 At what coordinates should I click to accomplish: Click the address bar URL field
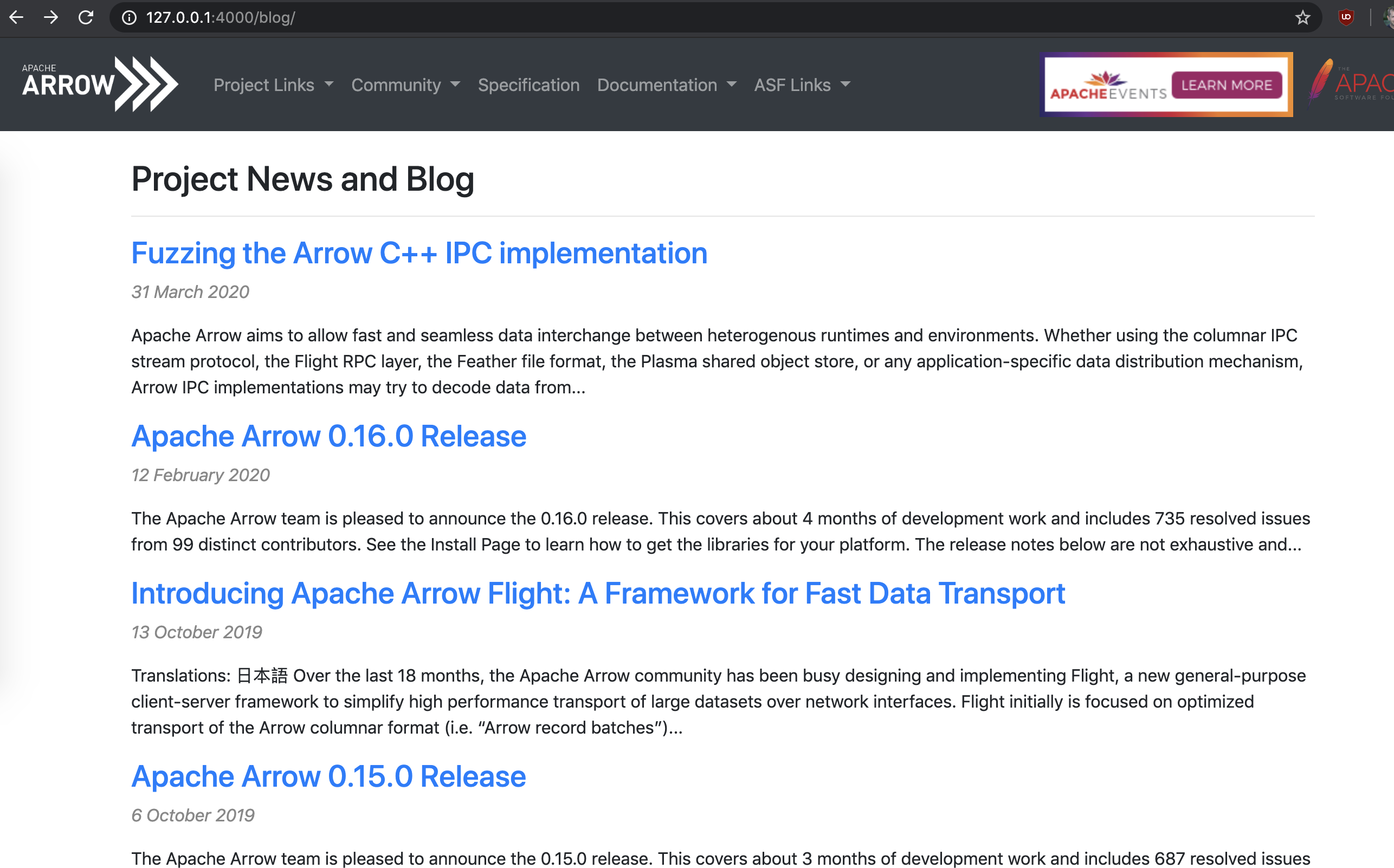[x=689, y=18]
